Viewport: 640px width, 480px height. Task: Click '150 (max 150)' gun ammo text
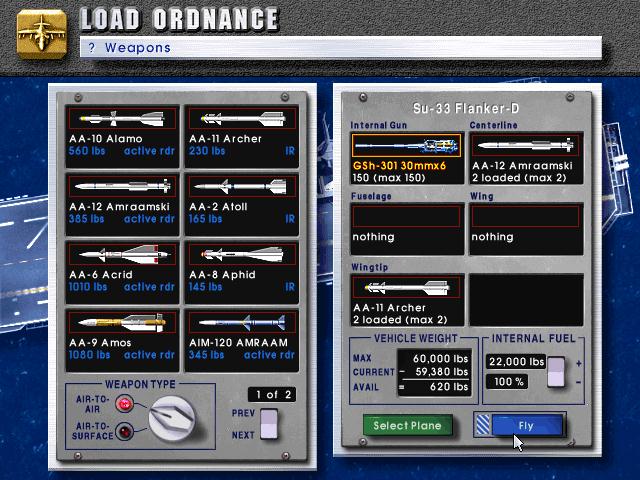point(389,178)
